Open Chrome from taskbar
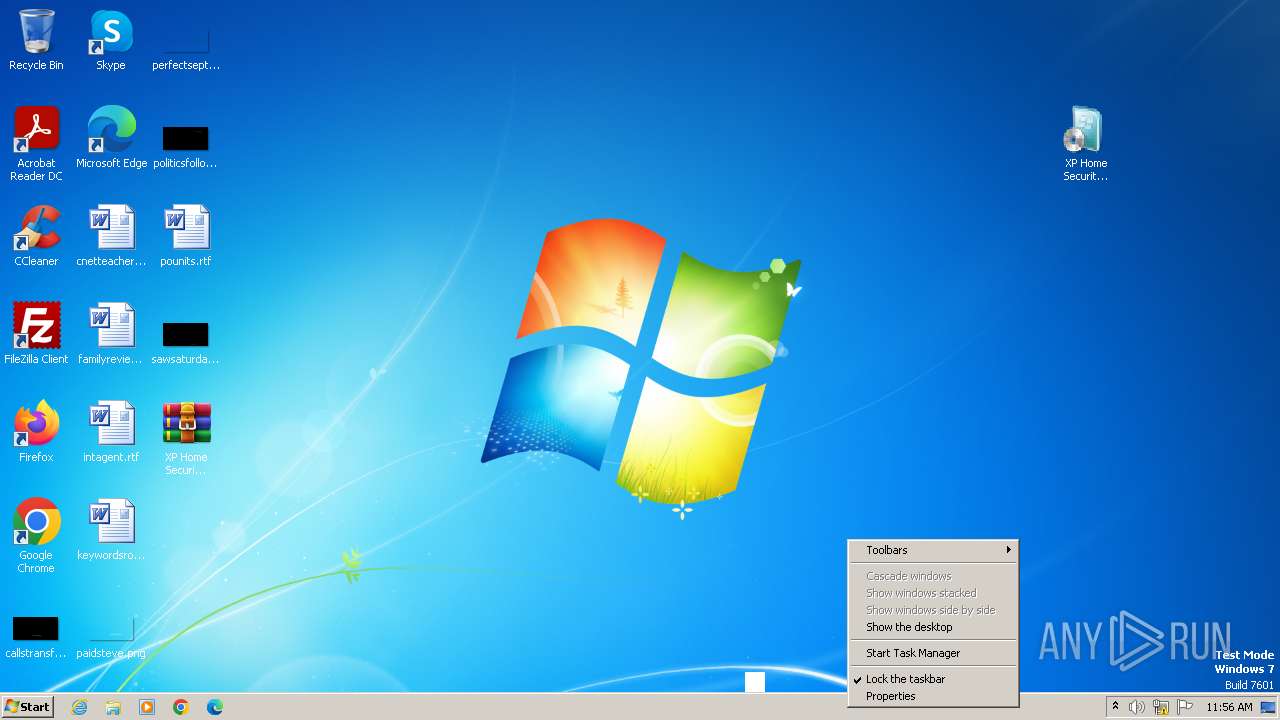The height and width of the screenshot is (720, 1280). coord(181,707)
